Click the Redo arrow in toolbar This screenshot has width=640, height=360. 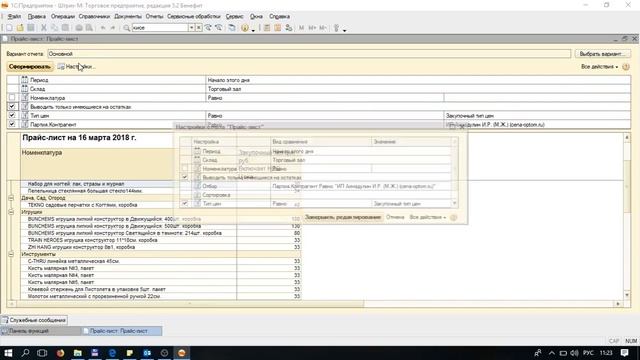(x=113, y=28)
